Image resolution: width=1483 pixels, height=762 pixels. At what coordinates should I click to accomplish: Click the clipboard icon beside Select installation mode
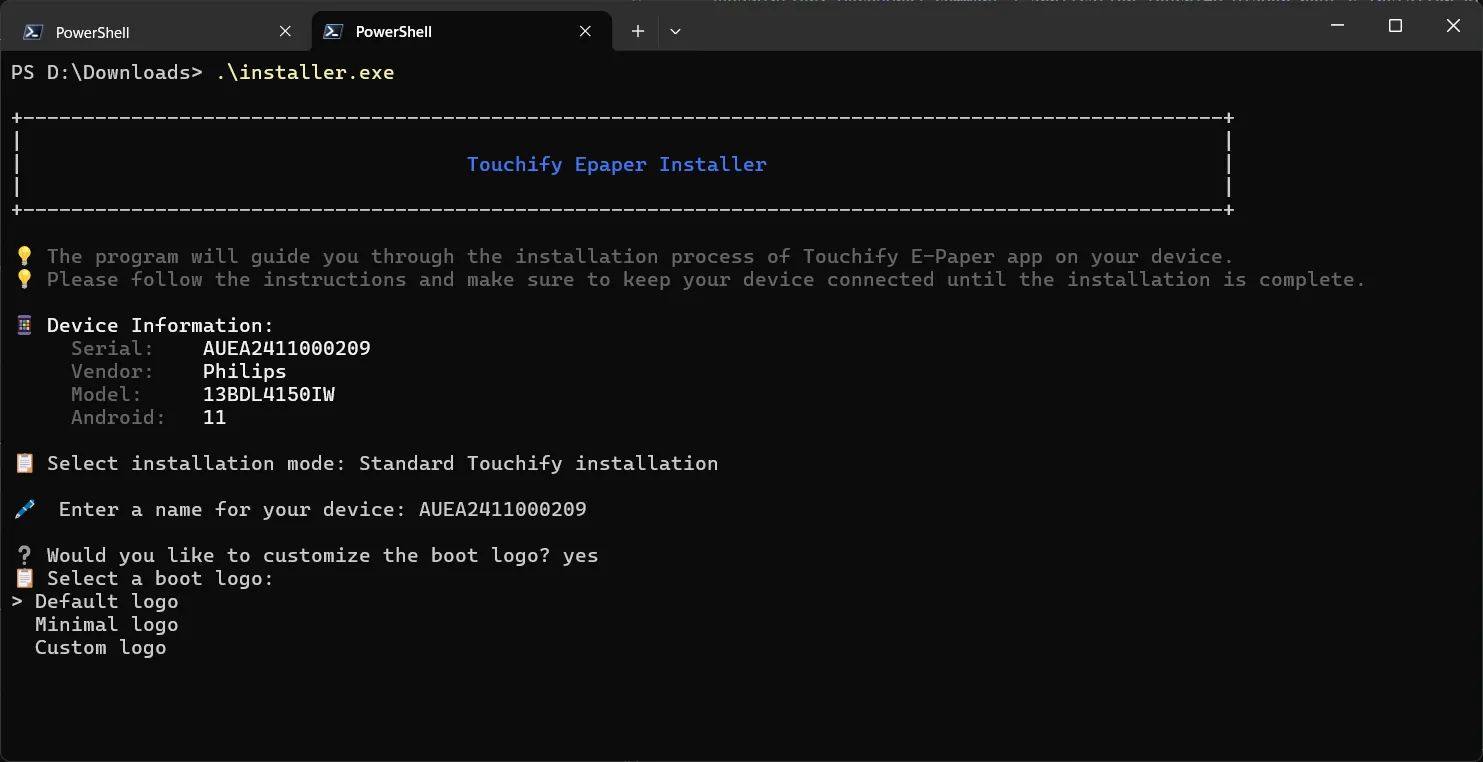point(24,464)
